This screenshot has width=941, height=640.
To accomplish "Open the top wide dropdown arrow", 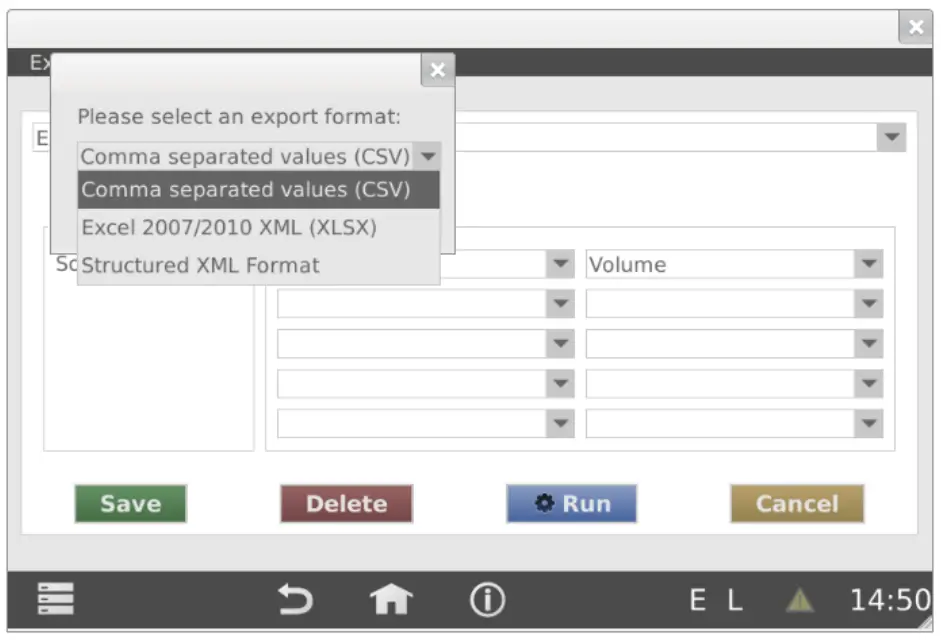I will 890,137.
